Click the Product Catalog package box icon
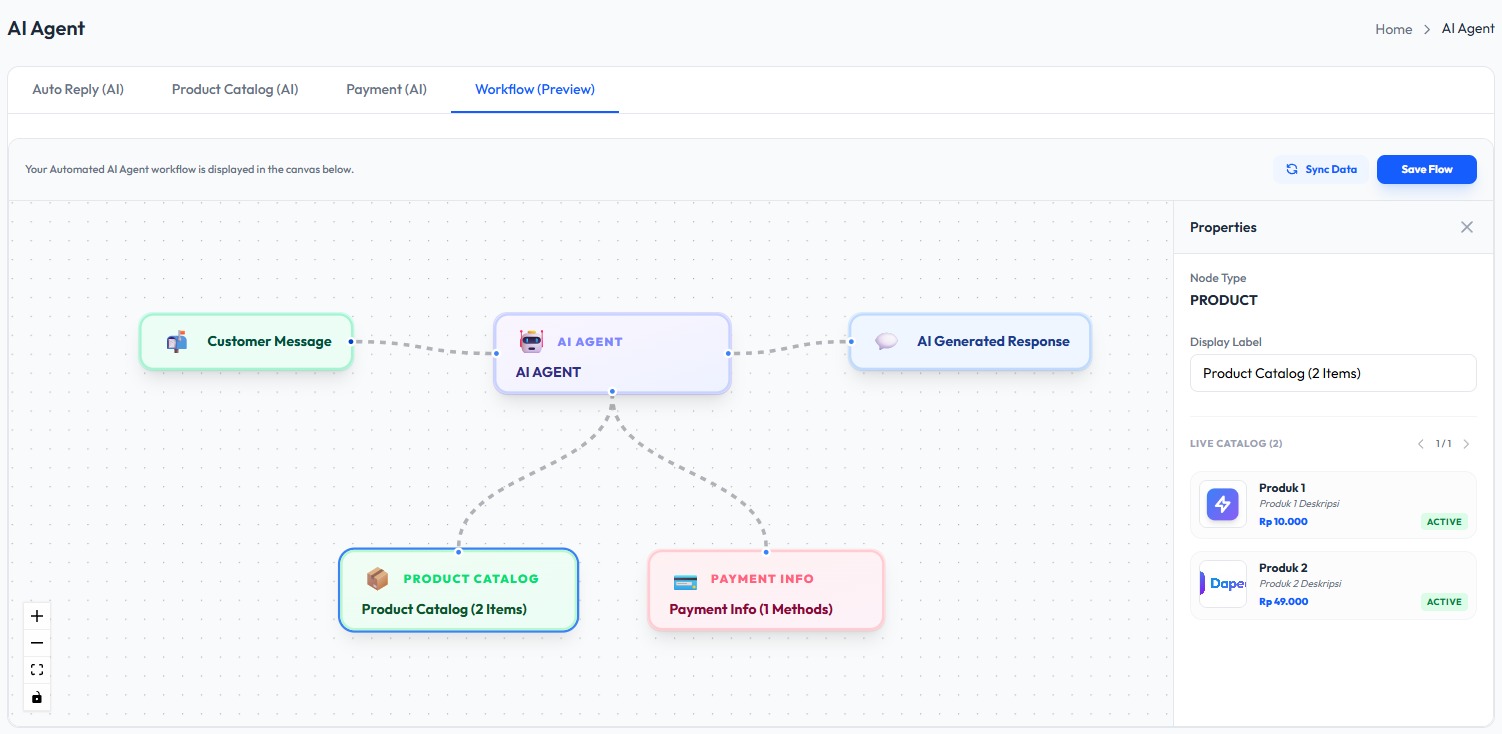Screen dimensions: 1502x734 [377, 578]
